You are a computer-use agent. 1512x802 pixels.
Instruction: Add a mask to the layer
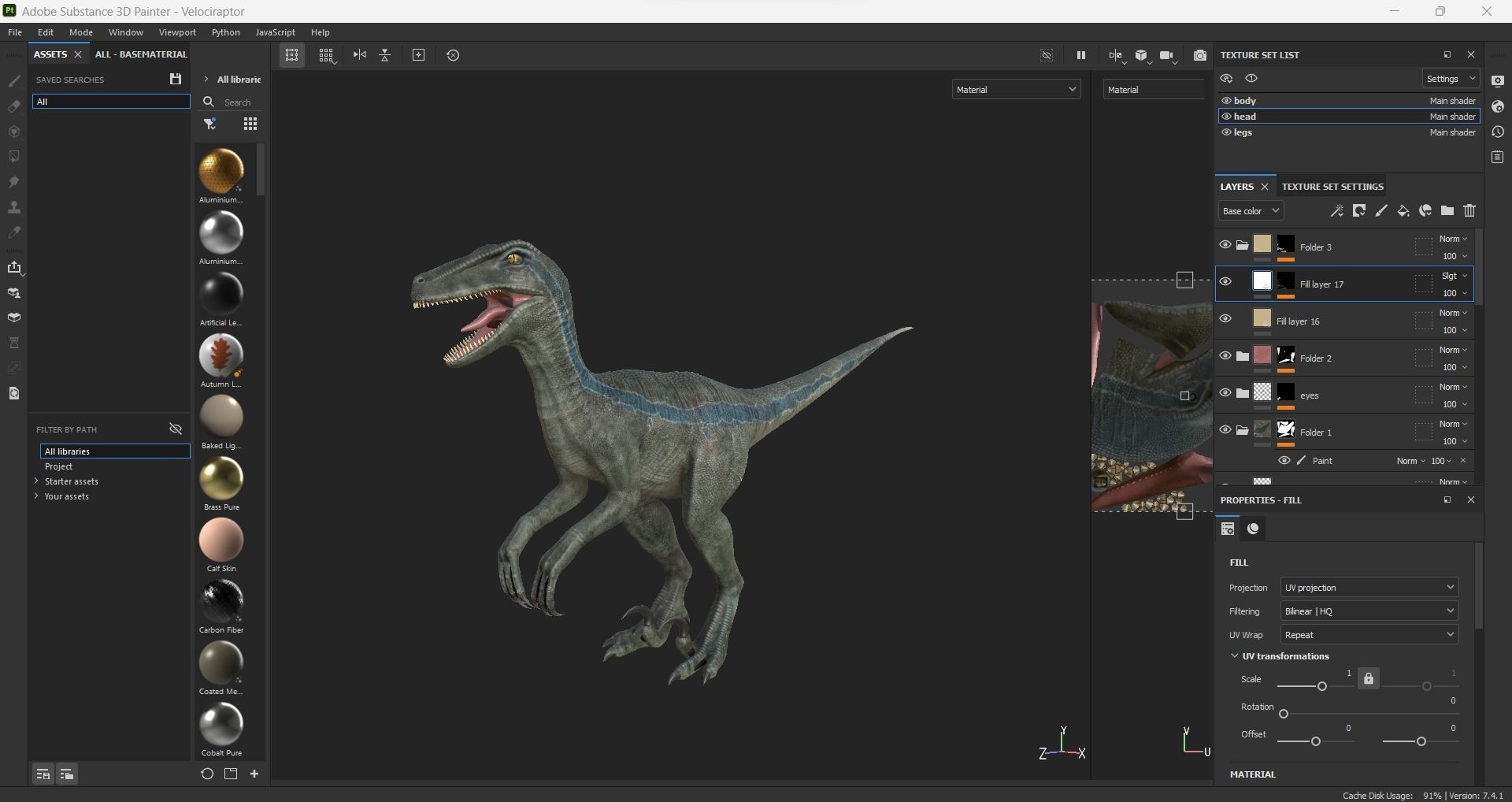pos(1359,210)
